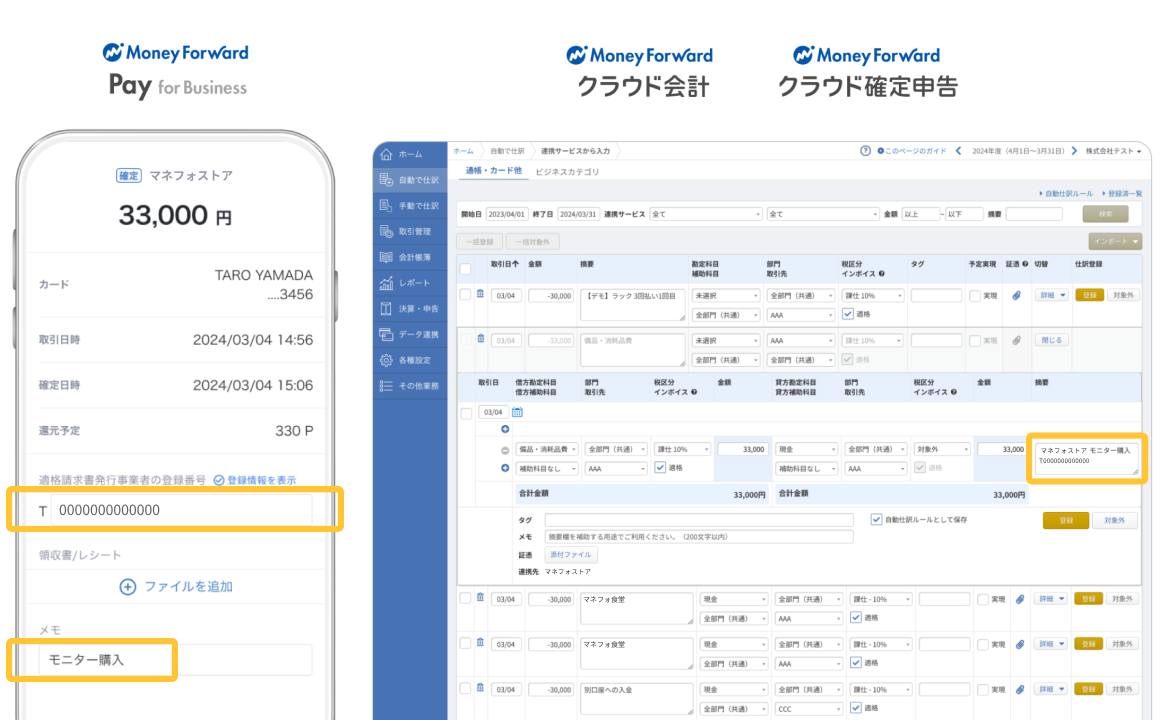Image resolution: width=1160 pixels, height=720 pixels.
Task: Check the 別口座への入金 row selection checkbox
Action: coord(465,688)
